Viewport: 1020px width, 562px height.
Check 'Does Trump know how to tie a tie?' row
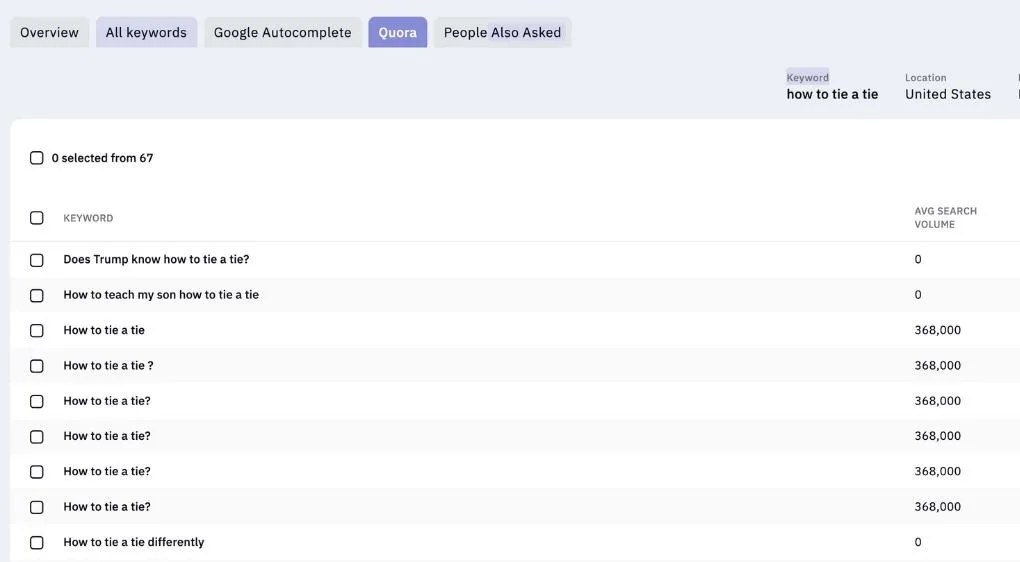[x=36, y=260]
